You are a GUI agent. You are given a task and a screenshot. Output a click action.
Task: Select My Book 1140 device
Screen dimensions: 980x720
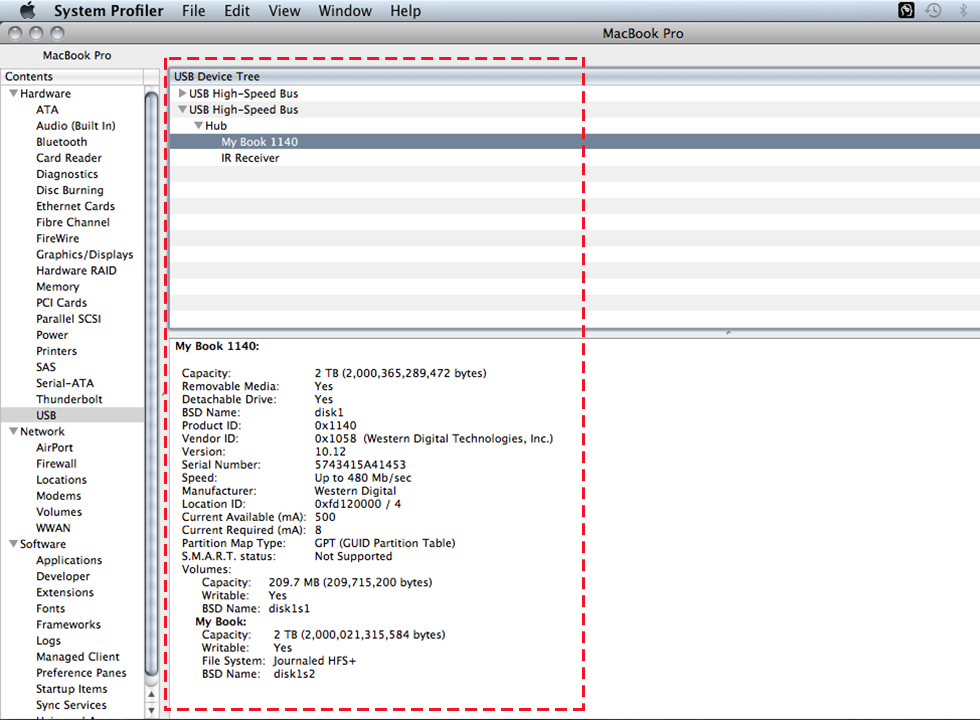coord(259,142)
